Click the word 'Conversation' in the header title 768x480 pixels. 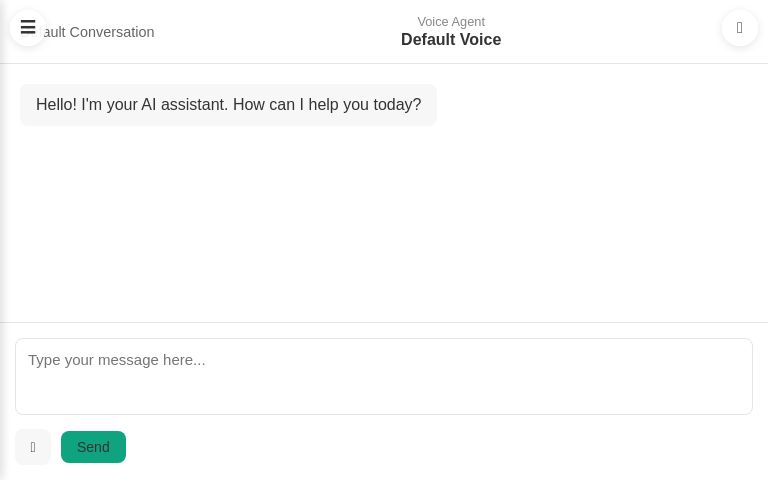[112, 32]
